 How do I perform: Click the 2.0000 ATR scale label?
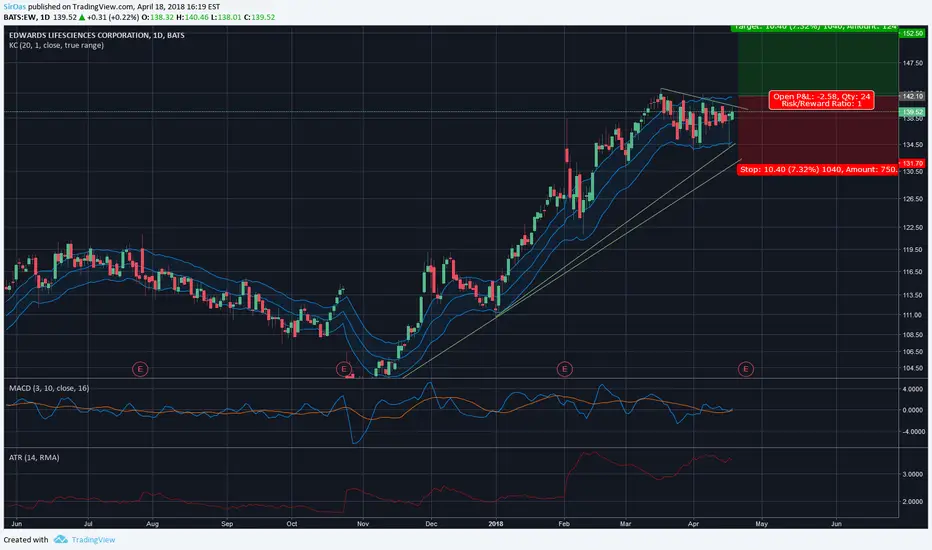(912, 502)
